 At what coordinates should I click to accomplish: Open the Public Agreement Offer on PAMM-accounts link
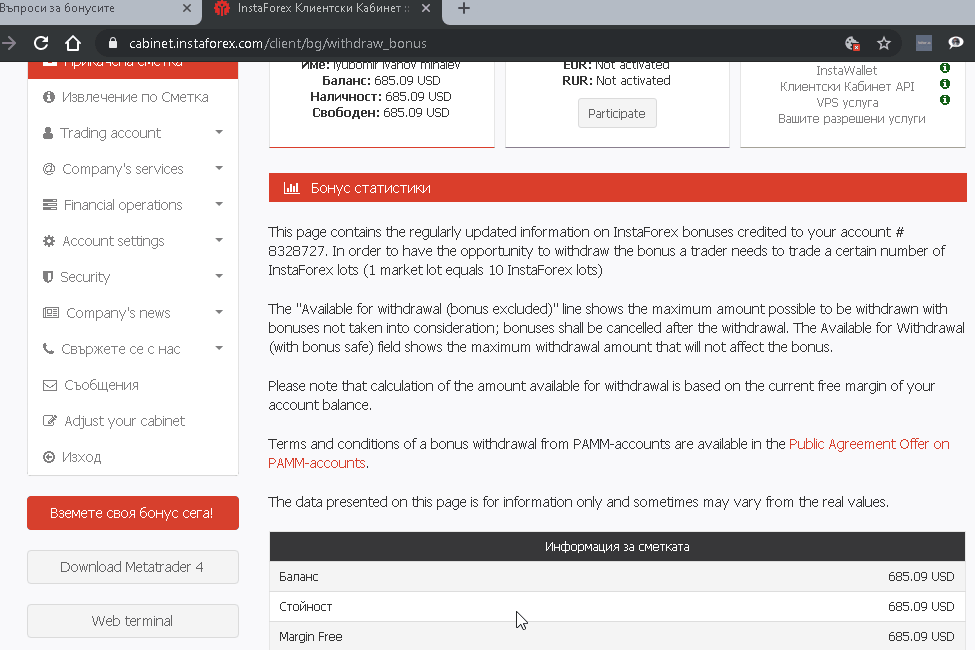609,453
